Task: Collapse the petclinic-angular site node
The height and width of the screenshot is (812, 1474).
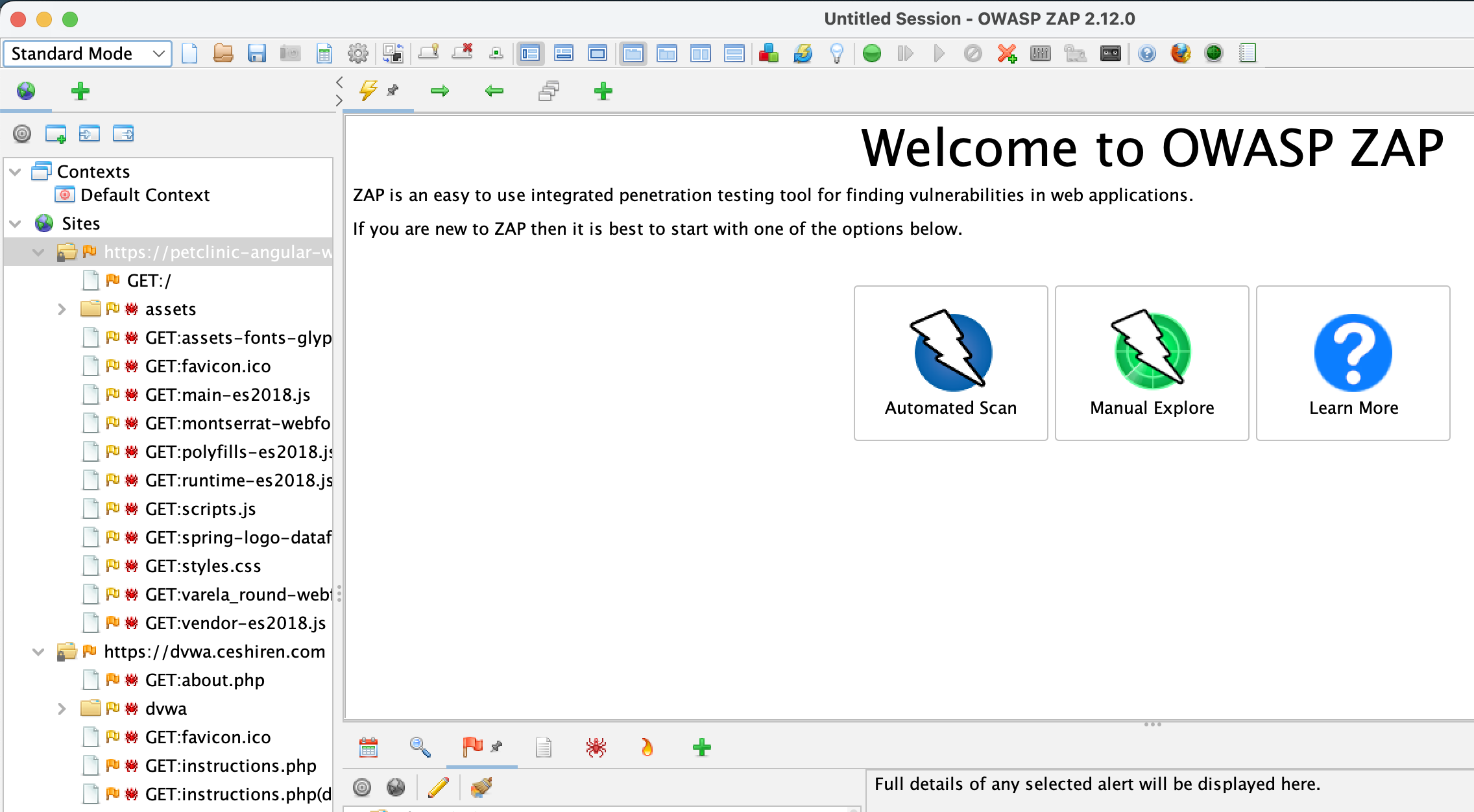Action: [39, 253]
